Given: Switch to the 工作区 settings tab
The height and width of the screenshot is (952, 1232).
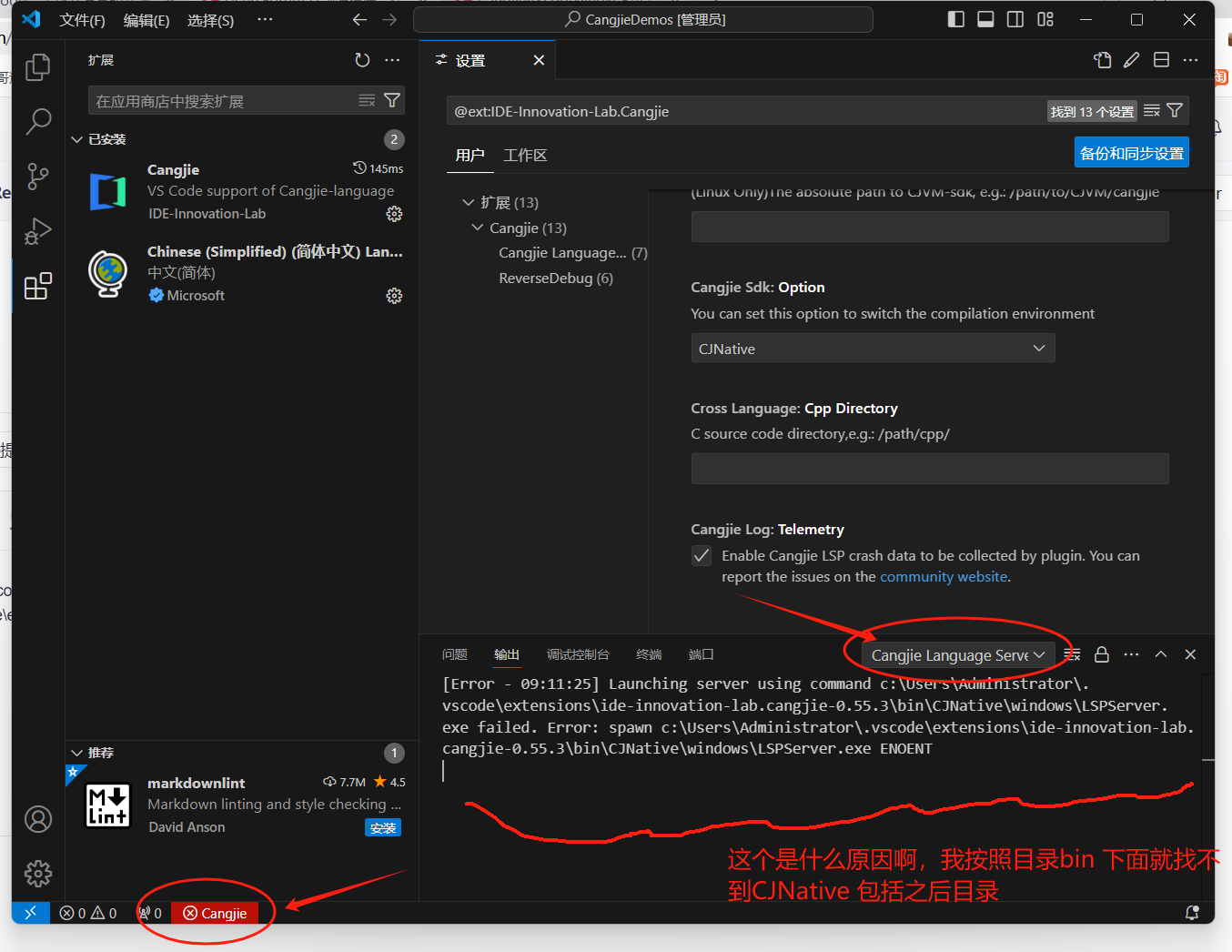Looking at the screenshot, I should coord(525,155).
